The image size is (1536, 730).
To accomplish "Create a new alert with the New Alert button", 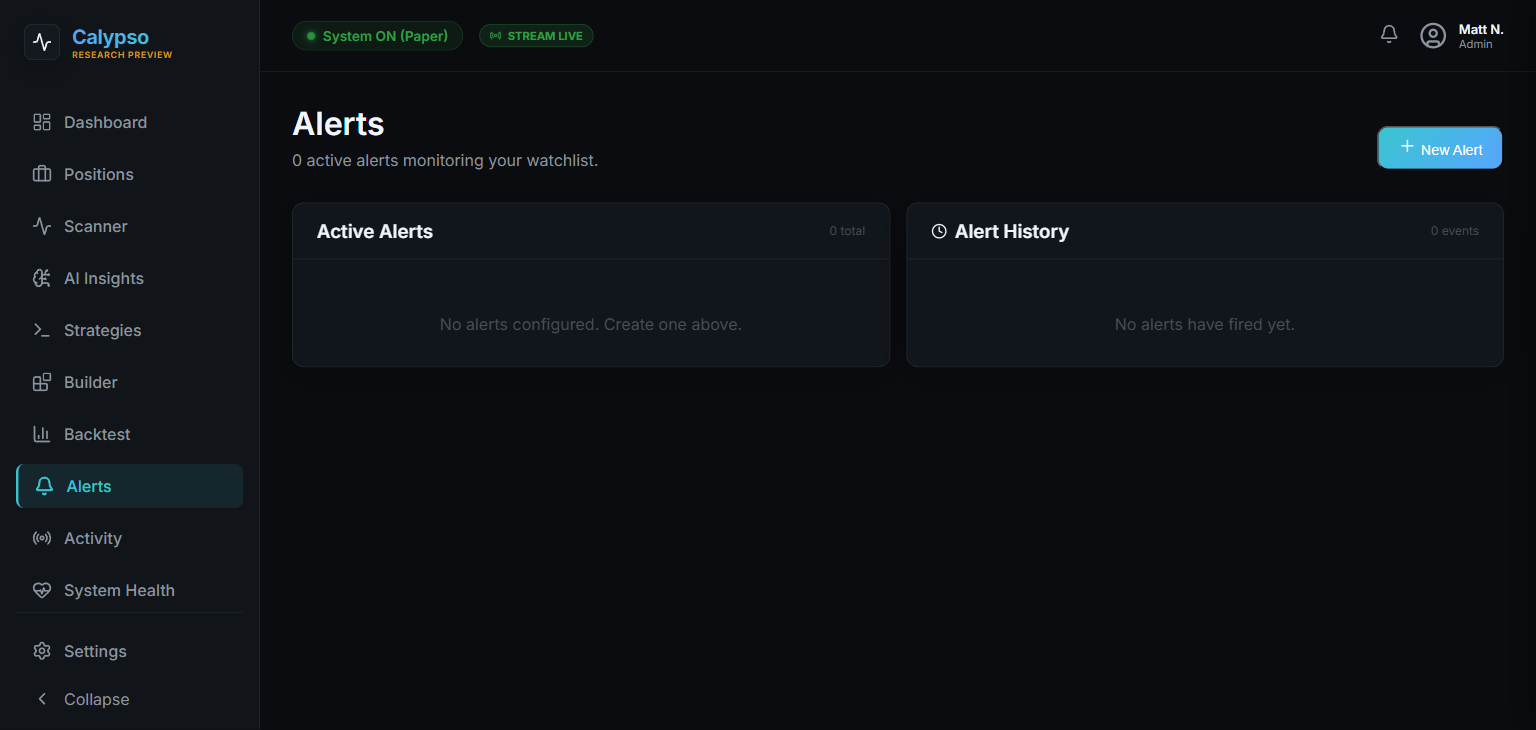I will [1439, 147].
